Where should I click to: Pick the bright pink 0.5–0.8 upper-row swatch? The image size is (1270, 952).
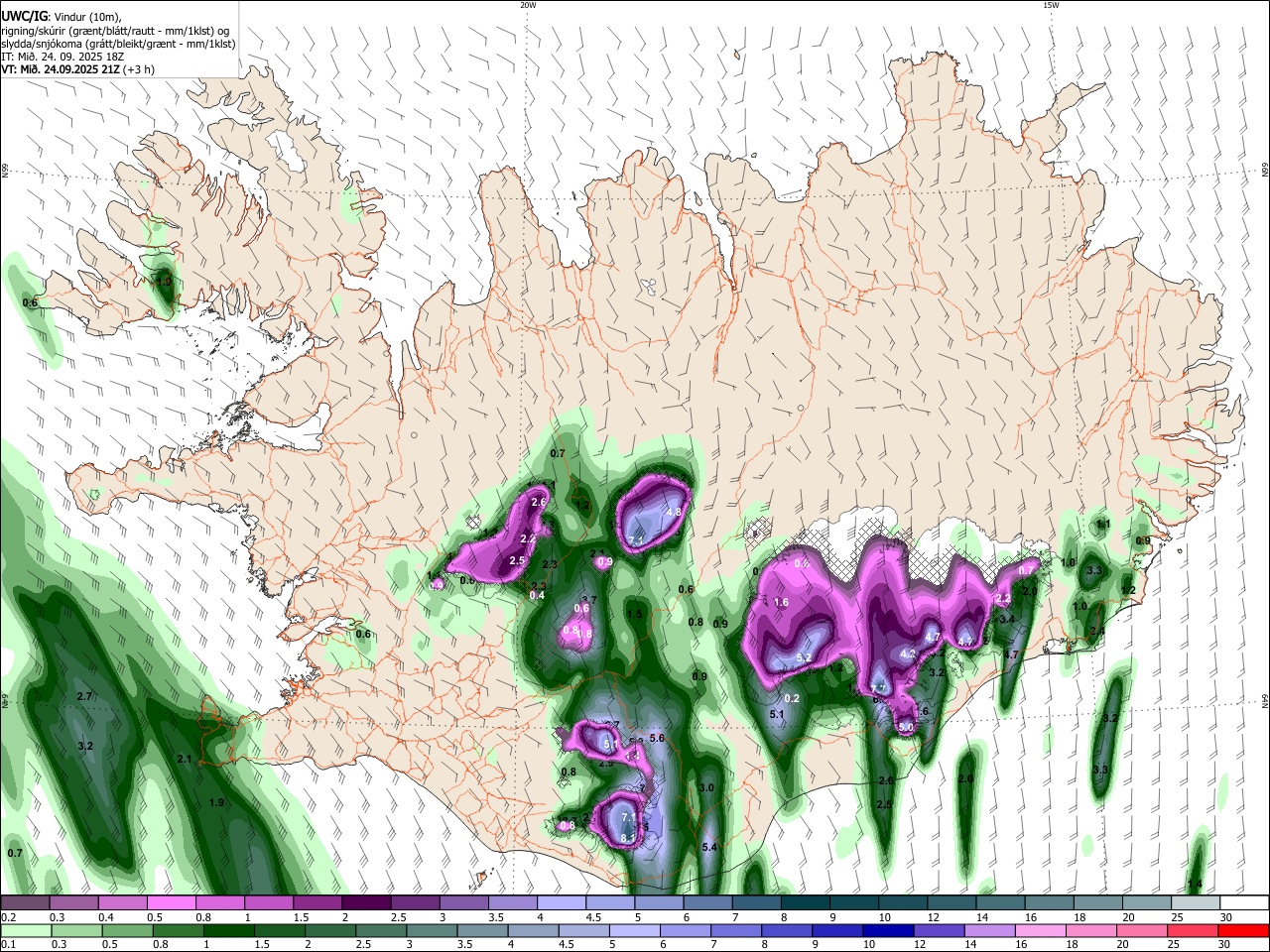(171, 902)
